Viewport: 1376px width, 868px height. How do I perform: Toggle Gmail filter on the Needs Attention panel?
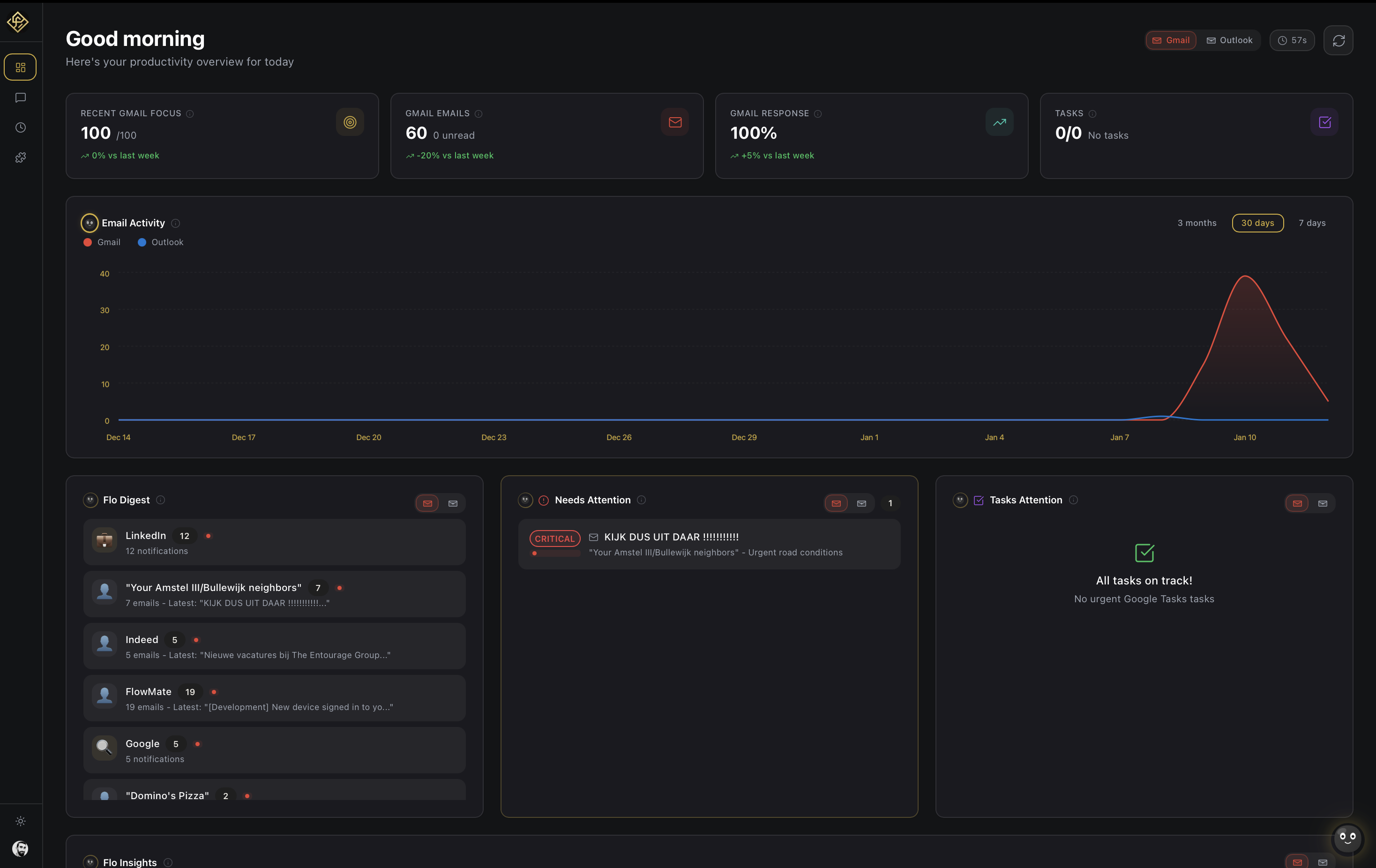[836, 503]
